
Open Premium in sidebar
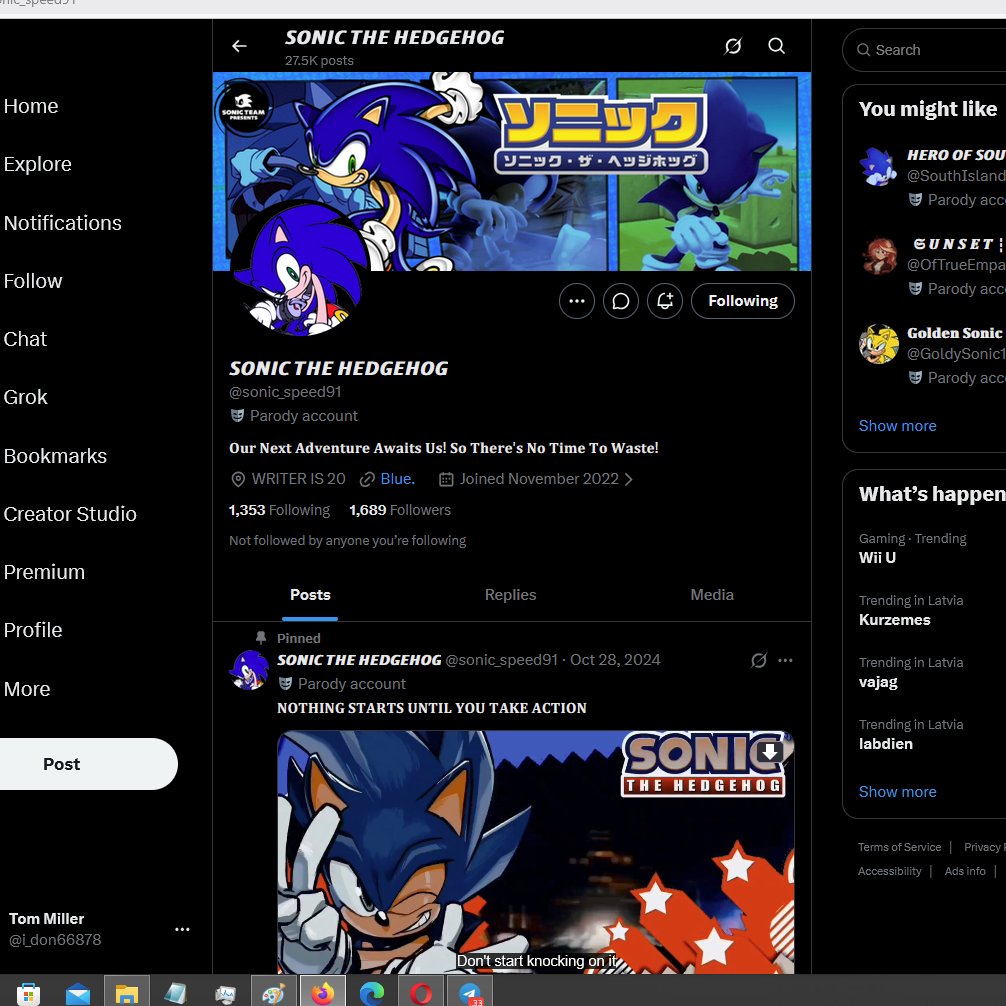pyautogui.click(x=44, y=572)
